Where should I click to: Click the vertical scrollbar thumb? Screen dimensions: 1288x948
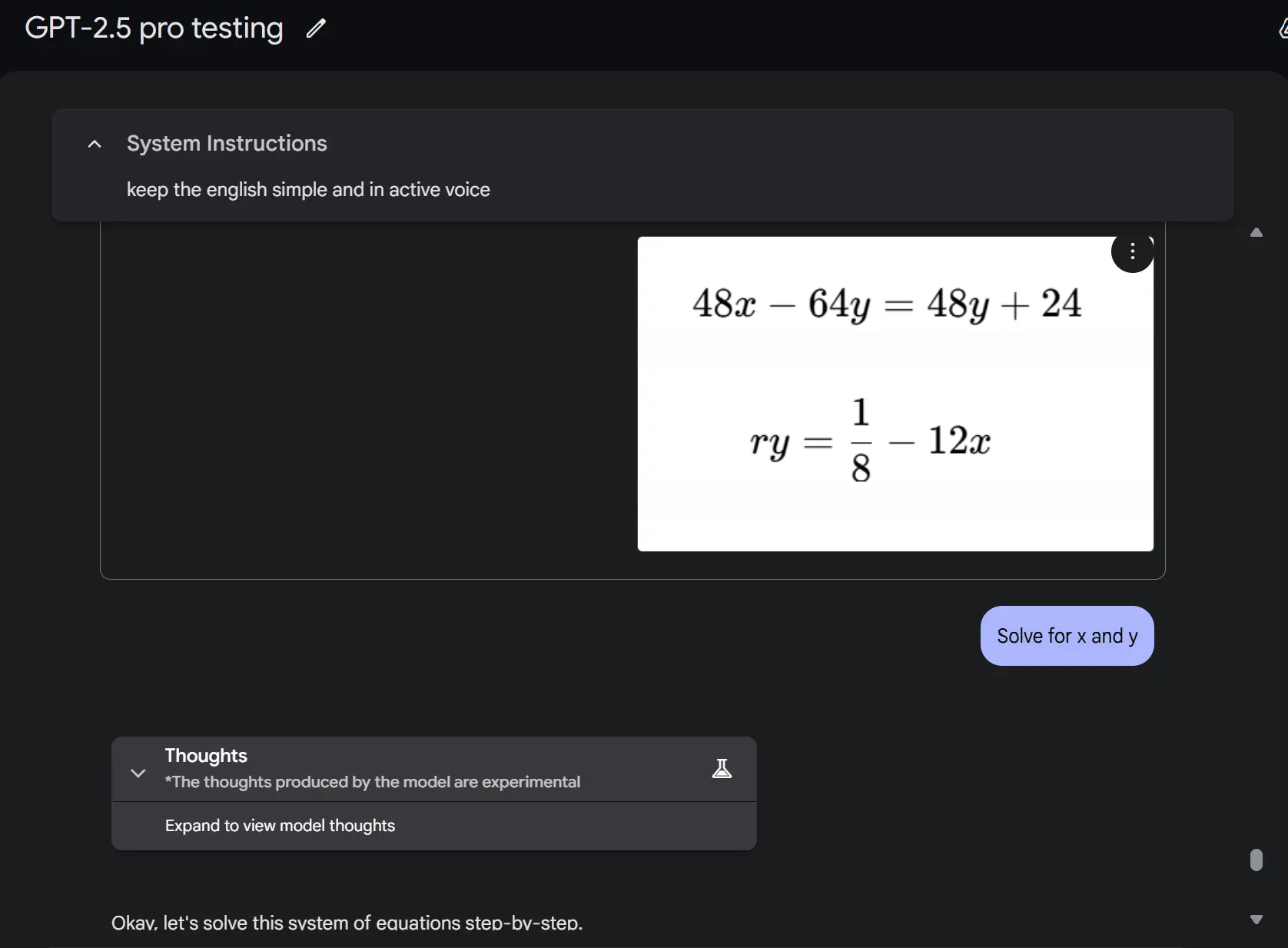coord(1256,860)
